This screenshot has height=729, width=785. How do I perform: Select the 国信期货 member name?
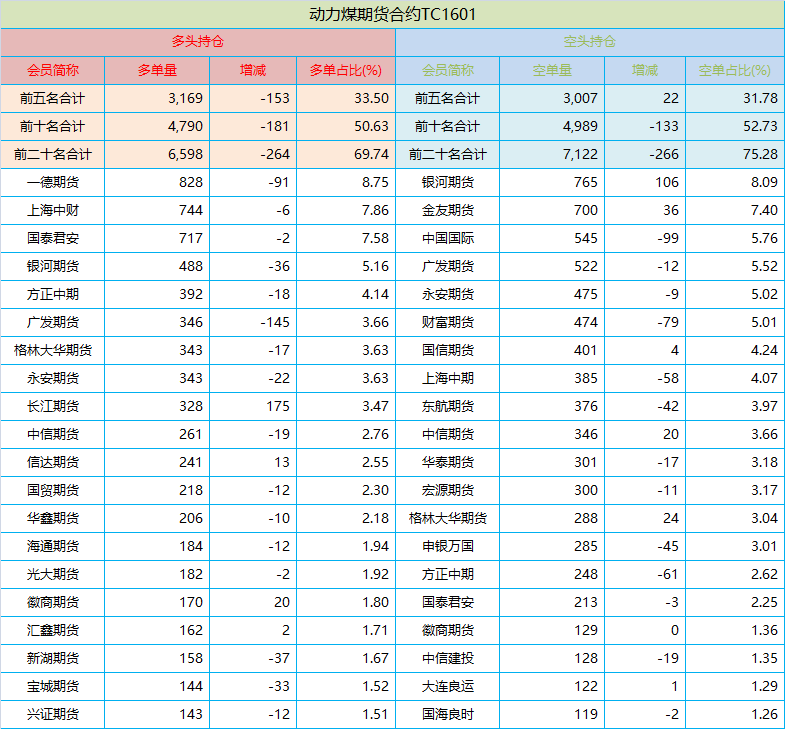(448, 350)
